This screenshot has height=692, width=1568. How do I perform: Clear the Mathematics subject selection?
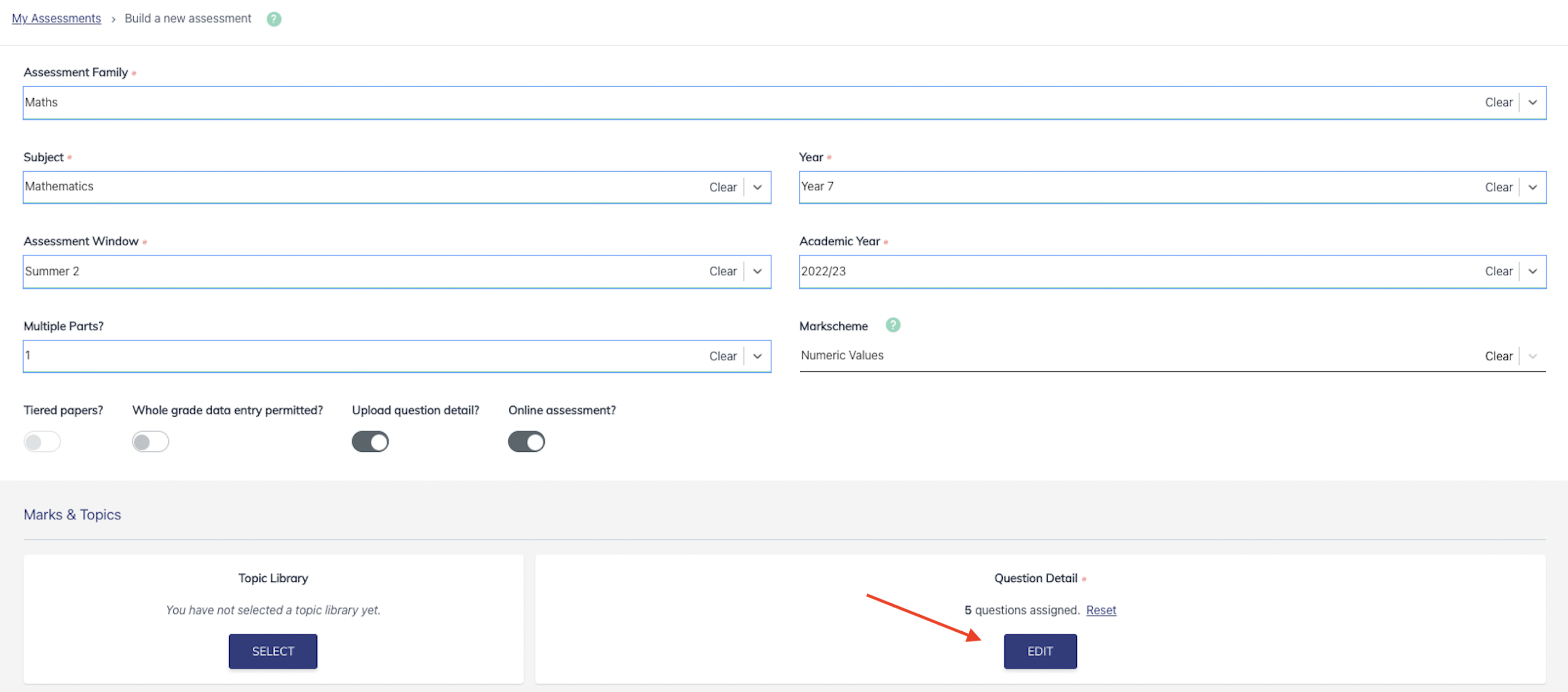coord(723,187)
